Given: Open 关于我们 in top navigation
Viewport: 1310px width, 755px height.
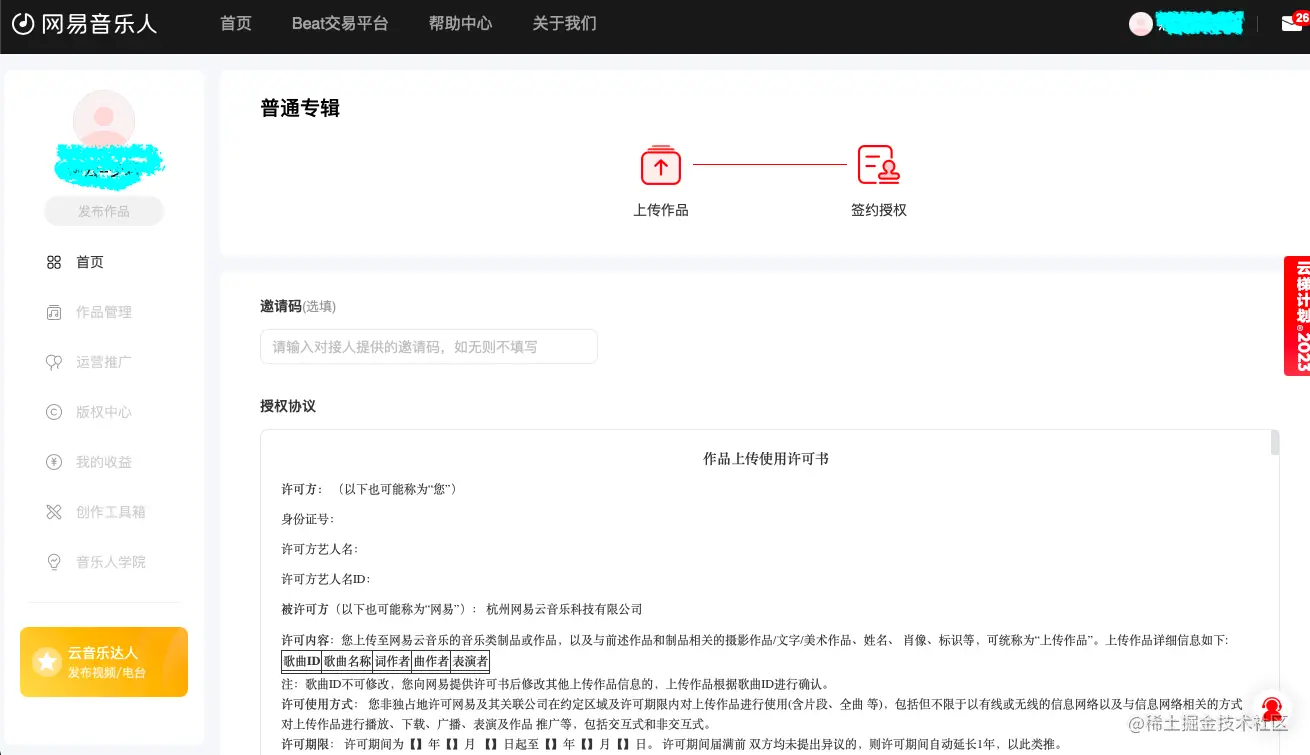Looking at the screenshot, I should click(564, 23).
